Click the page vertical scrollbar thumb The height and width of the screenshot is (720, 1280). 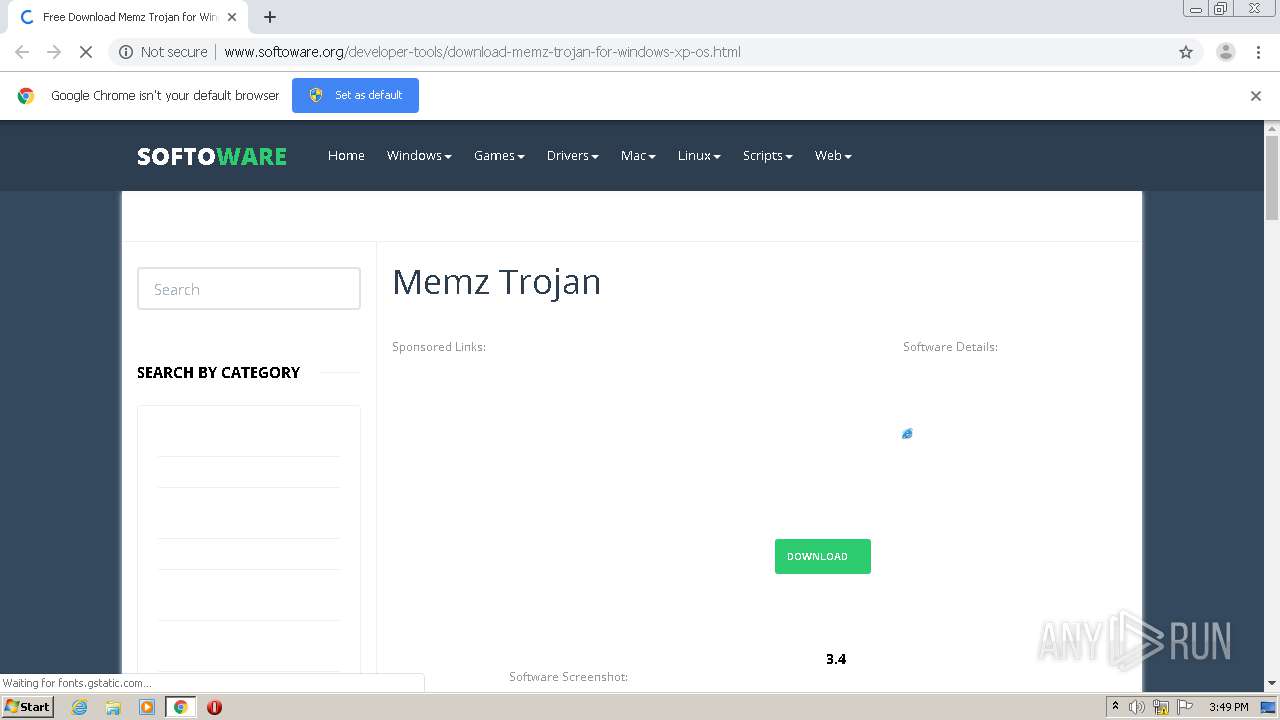1272,177
